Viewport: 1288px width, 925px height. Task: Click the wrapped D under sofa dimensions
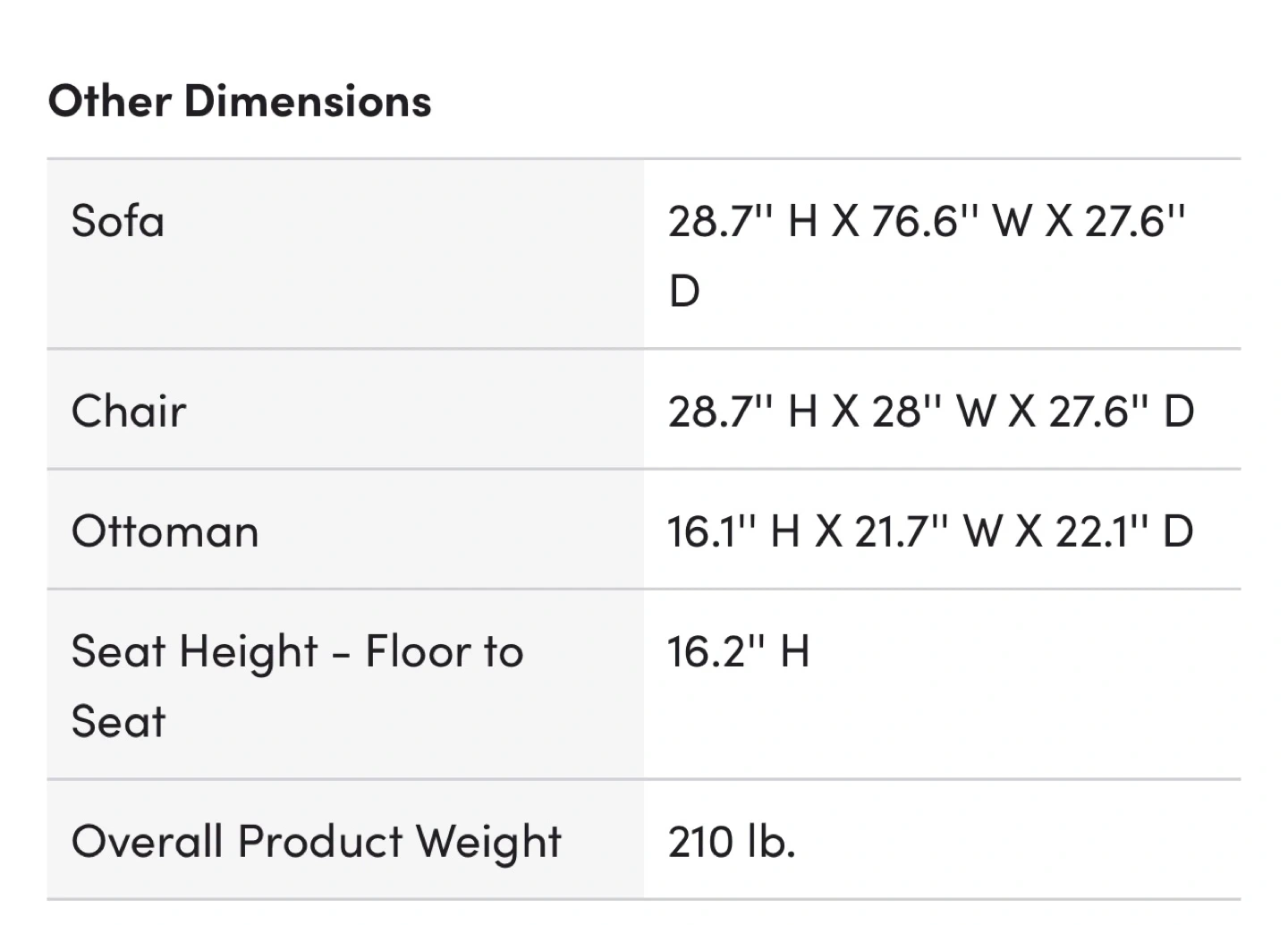(684, 292)
